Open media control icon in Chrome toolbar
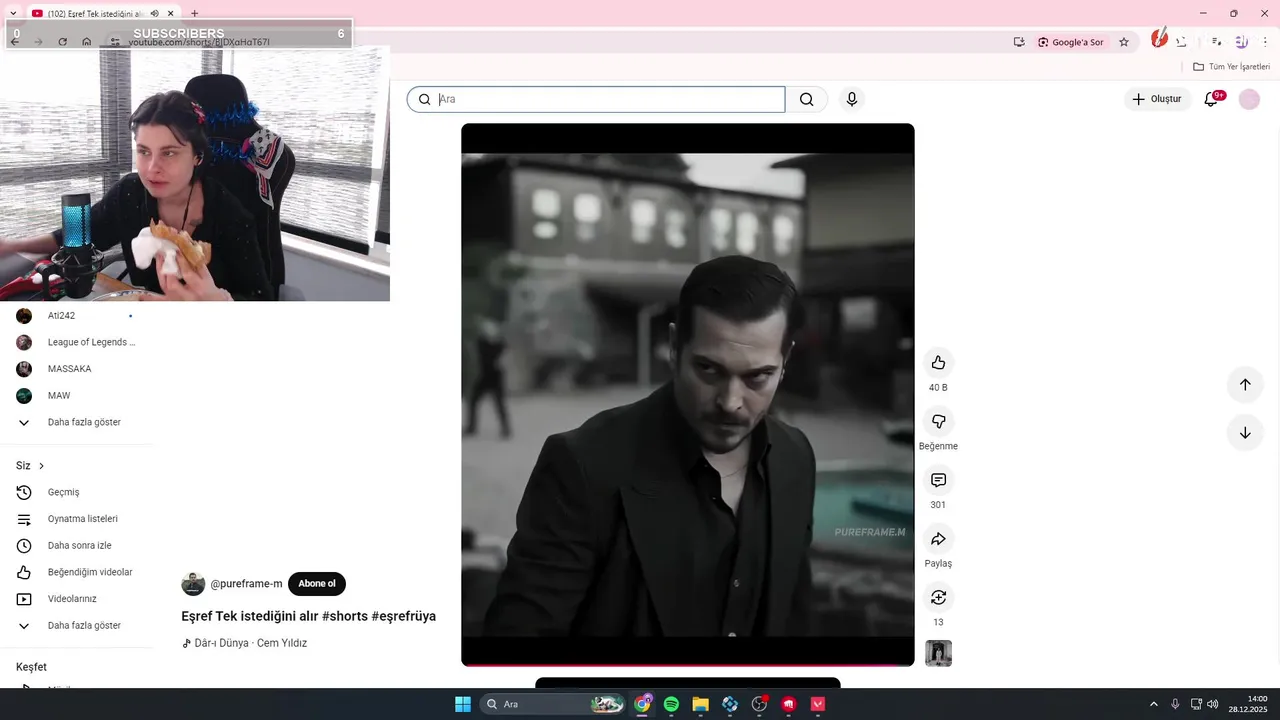 pyautogui.click(x=1216, y=42)
